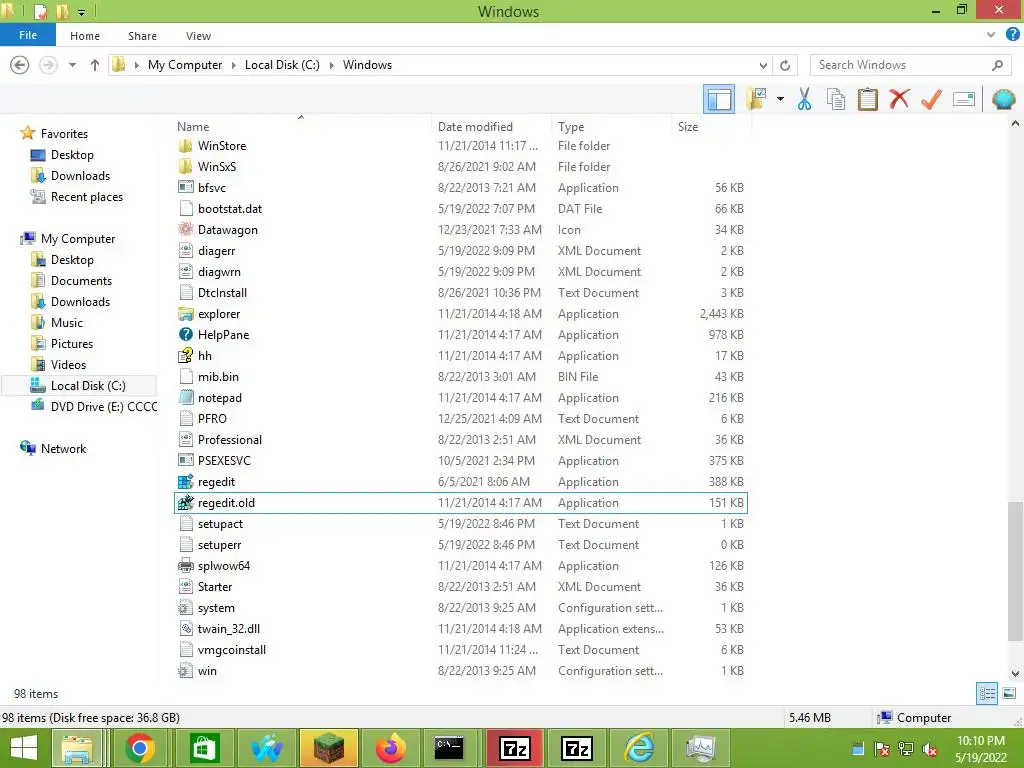Go back with the Back arrow
The width and height of the screenshot is (1024, 768).
tap(20, 65)
